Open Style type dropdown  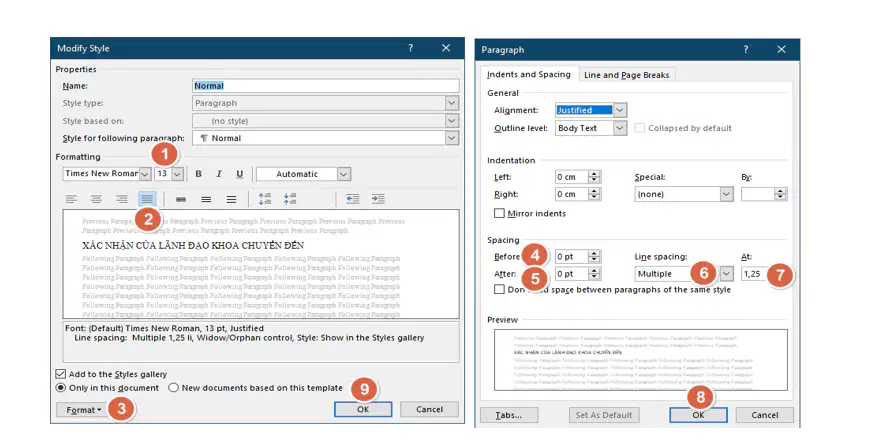pyautogui.click(x=452, y=103)
